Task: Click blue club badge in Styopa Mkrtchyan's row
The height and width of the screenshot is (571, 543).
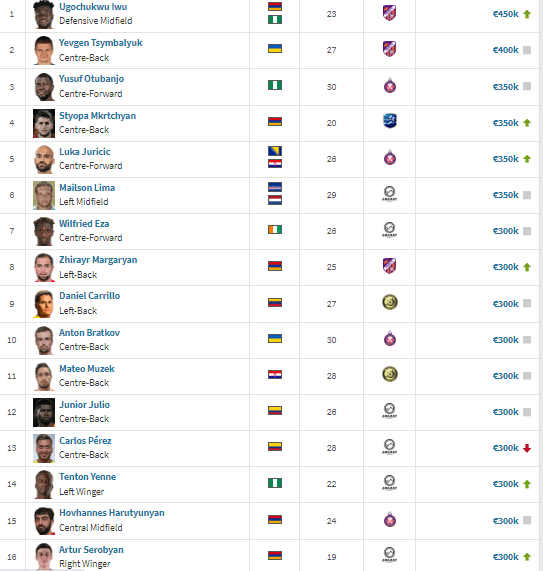Action: click(390, 121)
